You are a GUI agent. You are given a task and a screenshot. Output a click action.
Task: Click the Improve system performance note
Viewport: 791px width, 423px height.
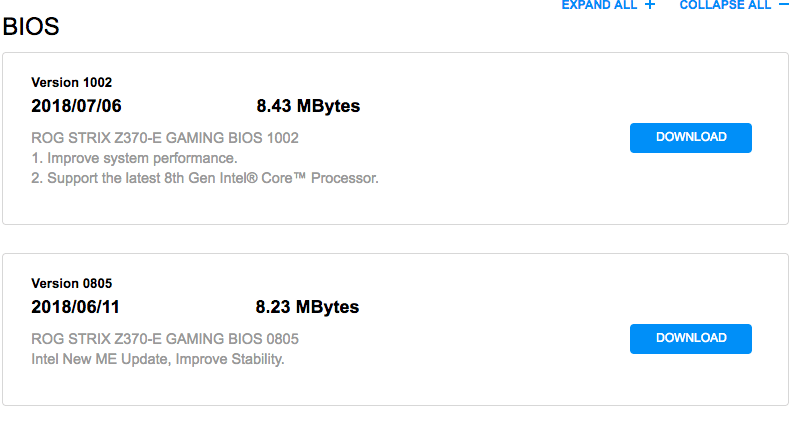[134, 158]
